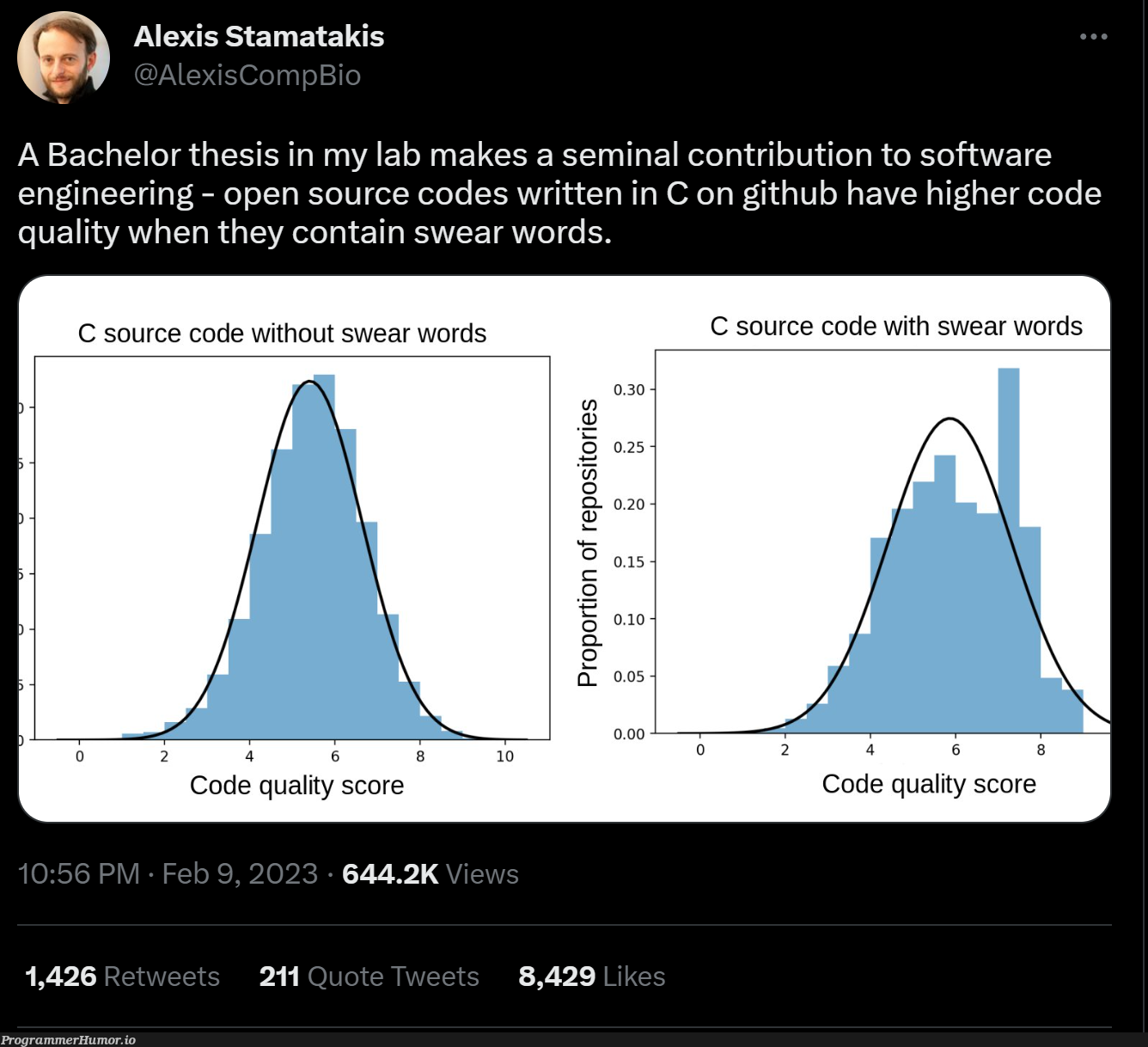Click the tweet text about Bachelor thesis
The image size is (1148, 1047).
tap(559, 193)
